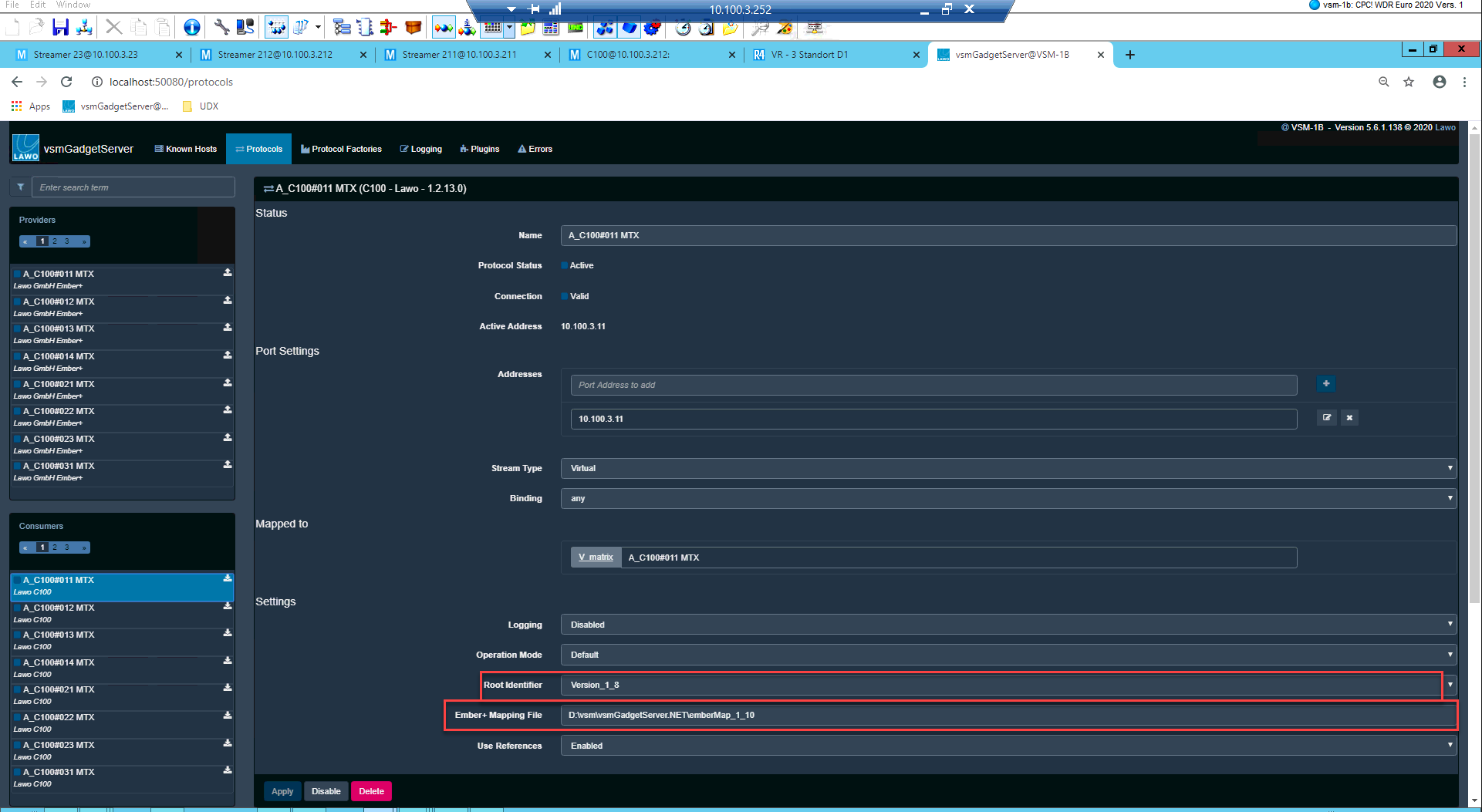Click the Lawo logo beside vsmGadgetServer
Viewport: 1482px width, 812px height.
tap(25, 147)
